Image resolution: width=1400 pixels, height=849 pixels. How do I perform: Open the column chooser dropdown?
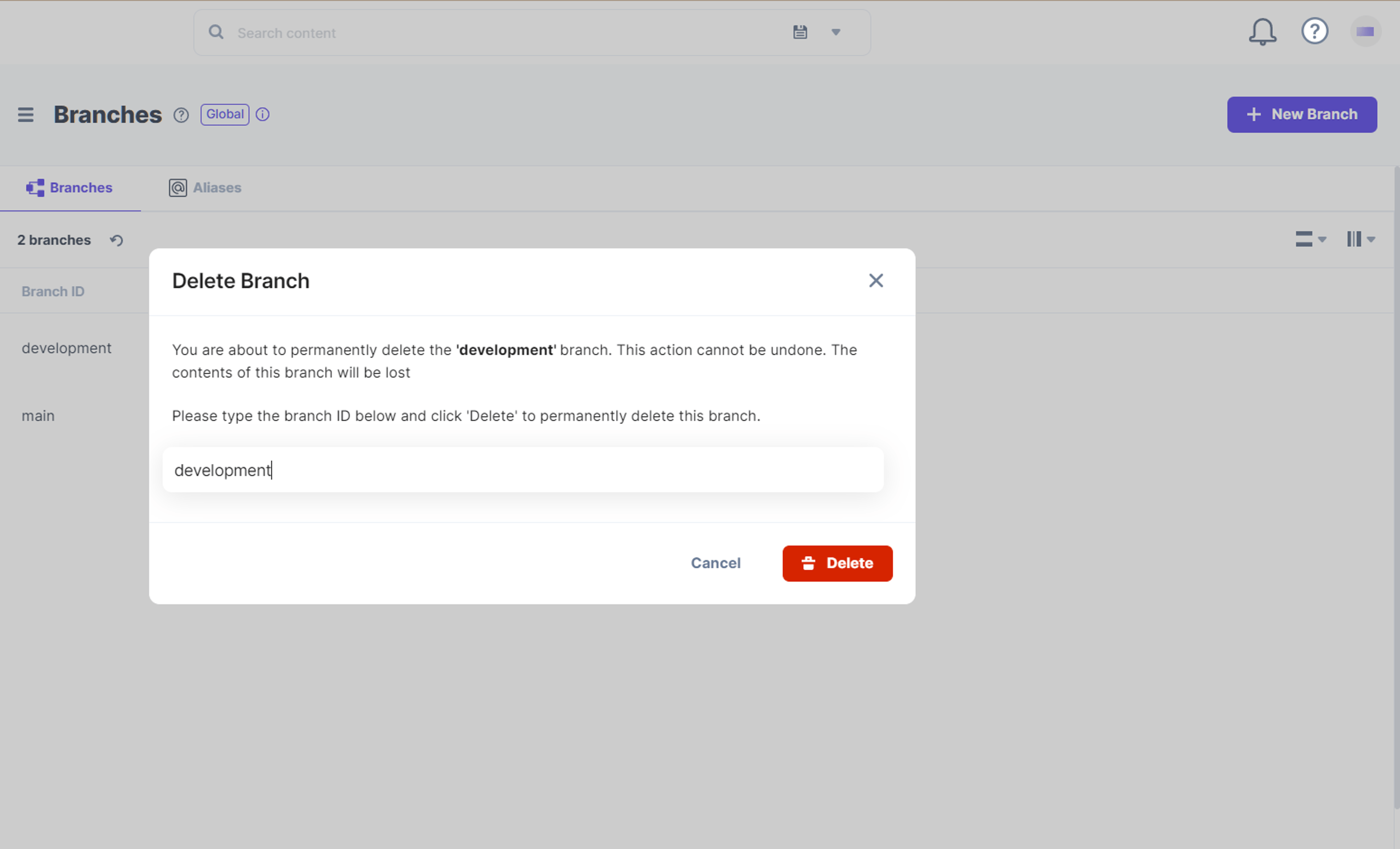(x=1360, y=239)
